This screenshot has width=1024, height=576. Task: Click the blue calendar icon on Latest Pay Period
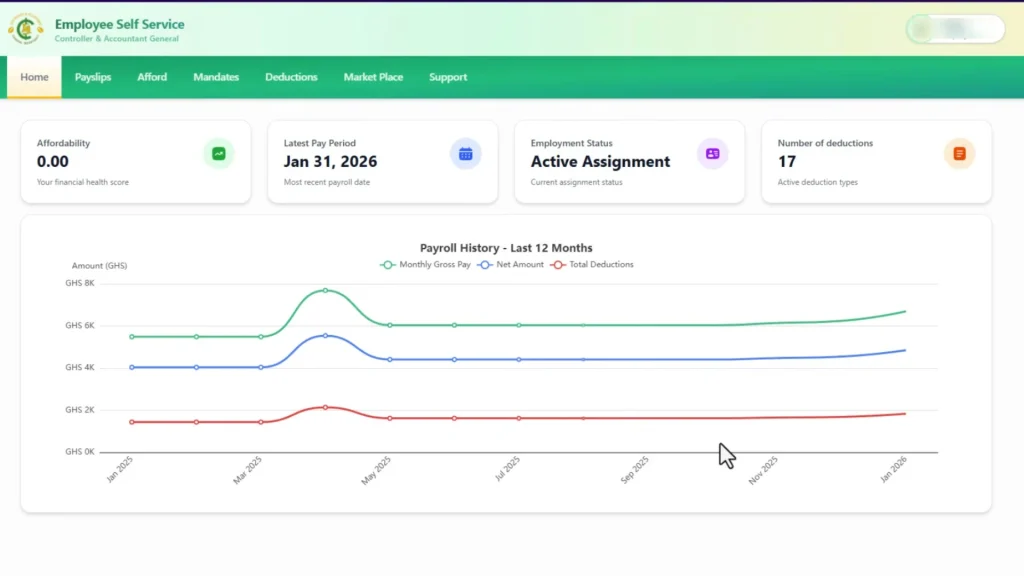click(x=466, y=154)
